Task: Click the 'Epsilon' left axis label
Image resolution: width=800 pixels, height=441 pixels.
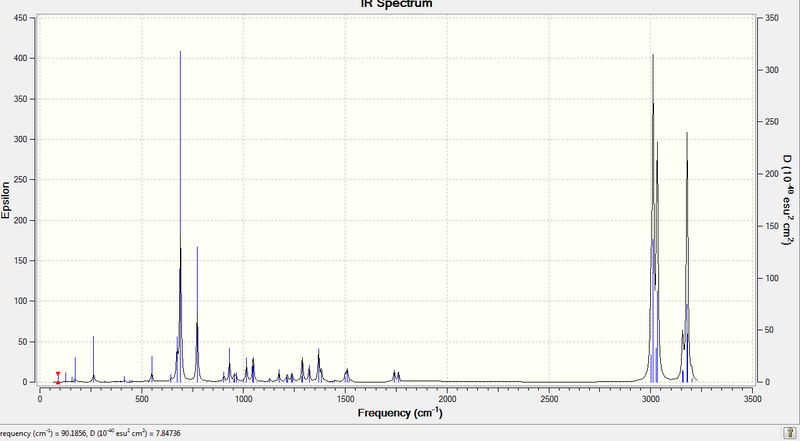Action: (6, 200)
